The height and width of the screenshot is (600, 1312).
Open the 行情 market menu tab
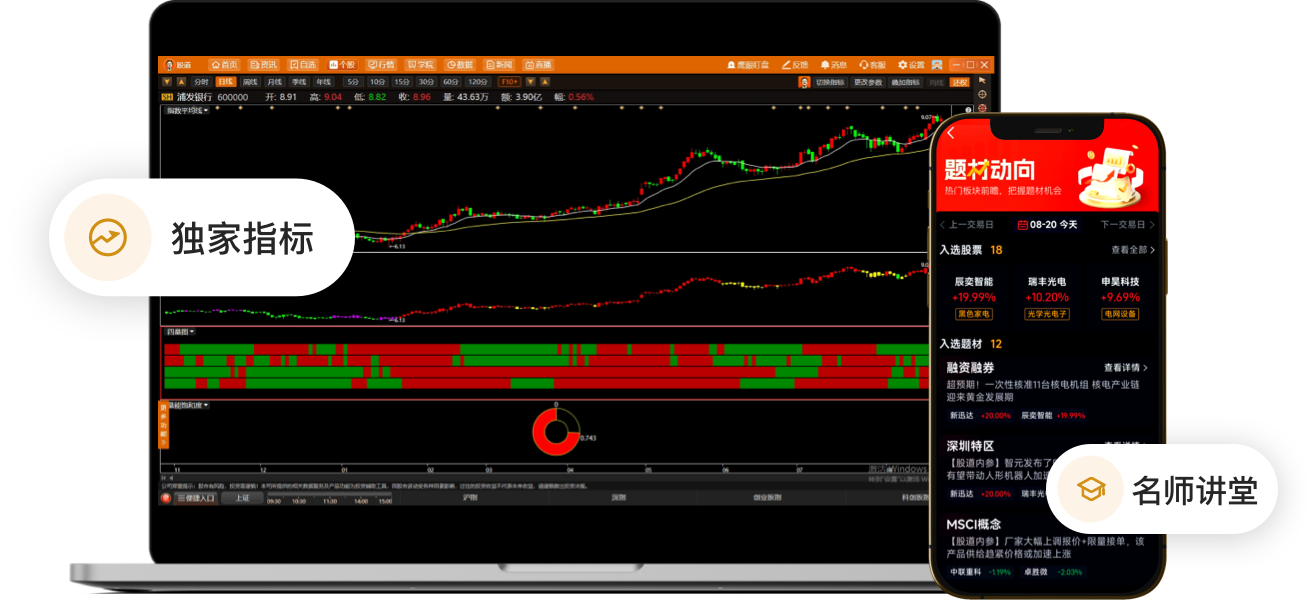(379, 64)
